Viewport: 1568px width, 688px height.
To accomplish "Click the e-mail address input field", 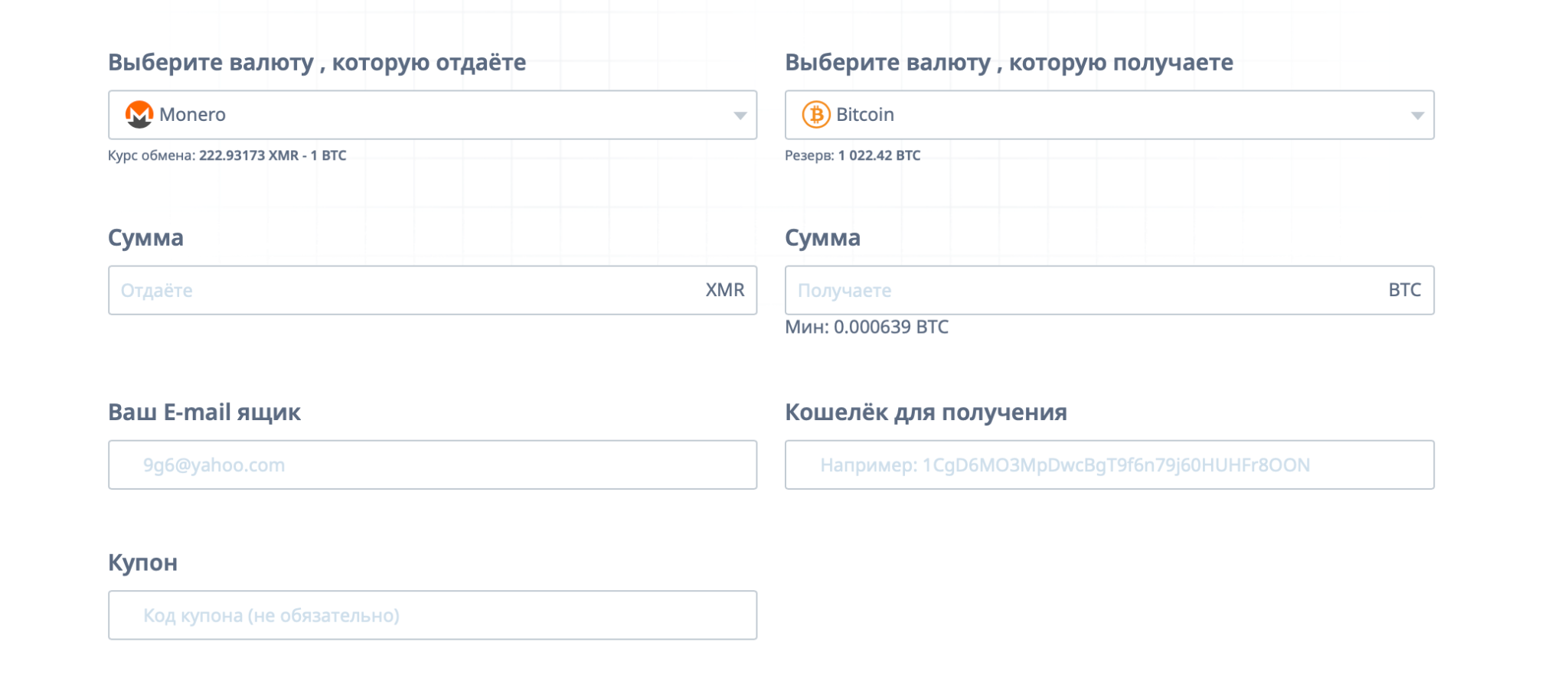I will click(433, 465).
